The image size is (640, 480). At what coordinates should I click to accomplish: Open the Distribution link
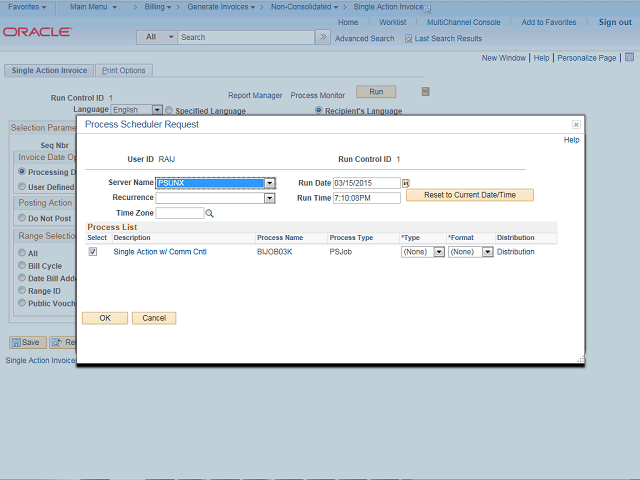[515, 252]
